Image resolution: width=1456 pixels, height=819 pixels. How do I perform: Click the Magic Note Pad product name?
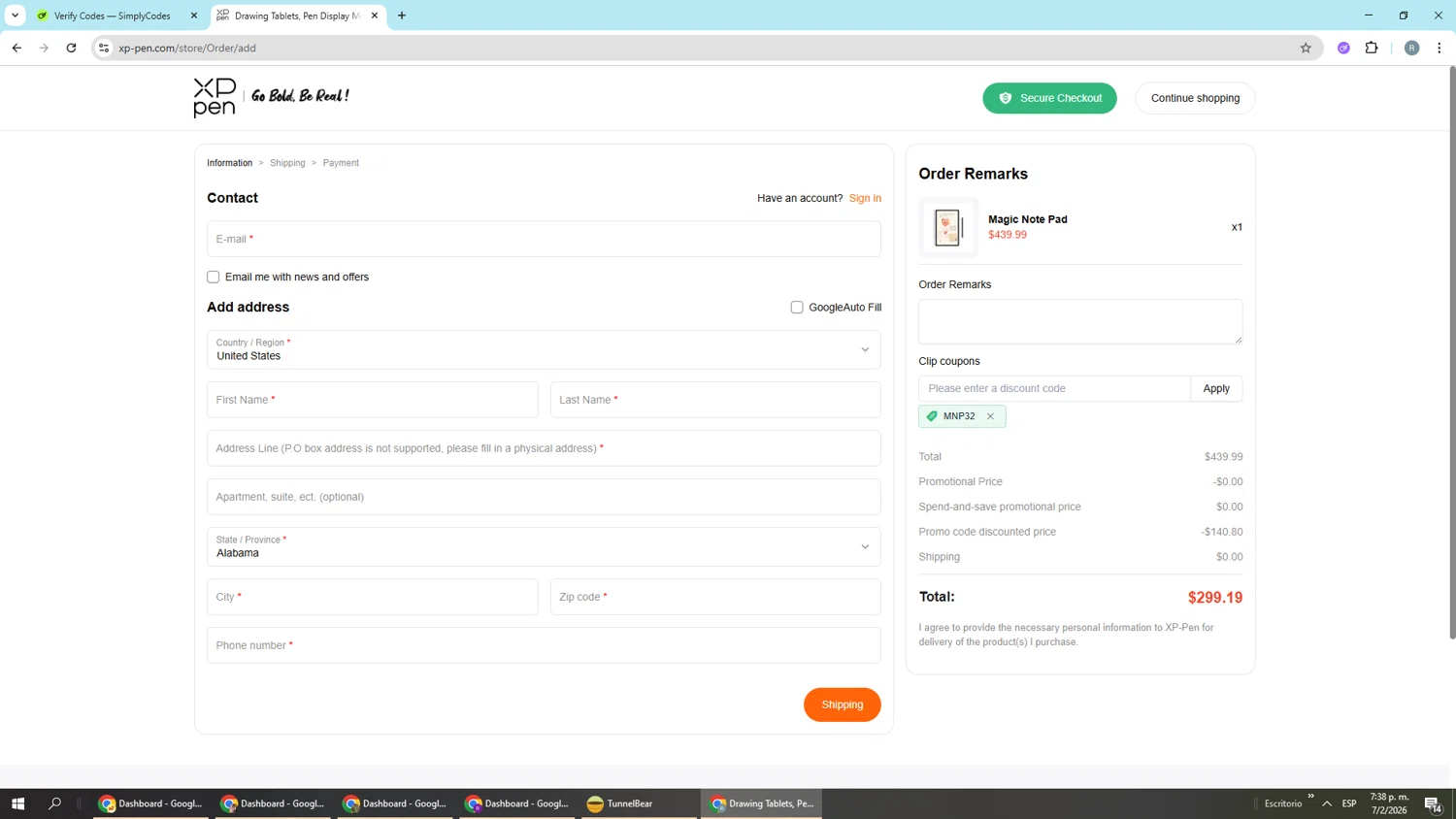[x=1027, y=219]
